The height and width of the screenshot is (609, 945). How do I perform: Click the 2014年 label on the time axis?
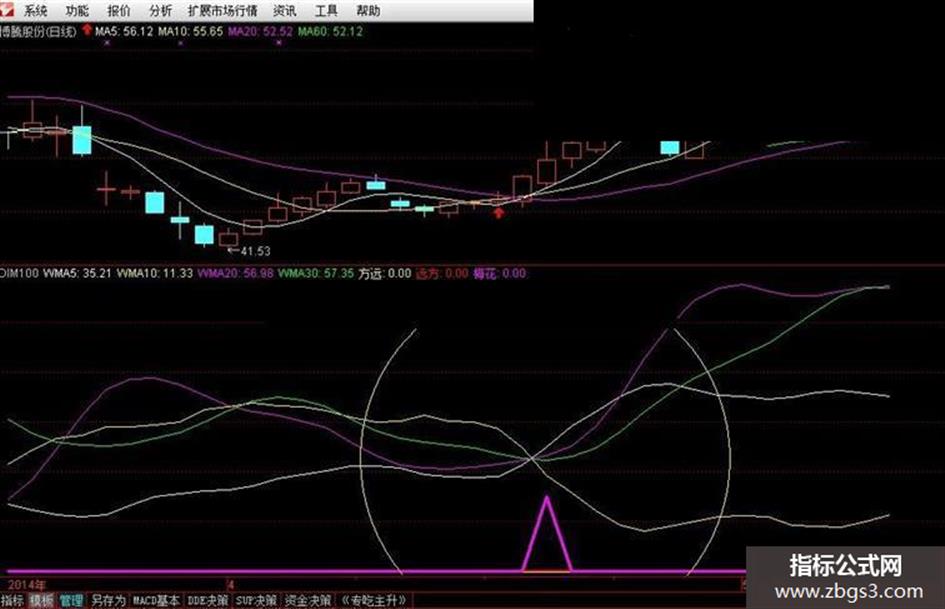[x=27, y=584]
